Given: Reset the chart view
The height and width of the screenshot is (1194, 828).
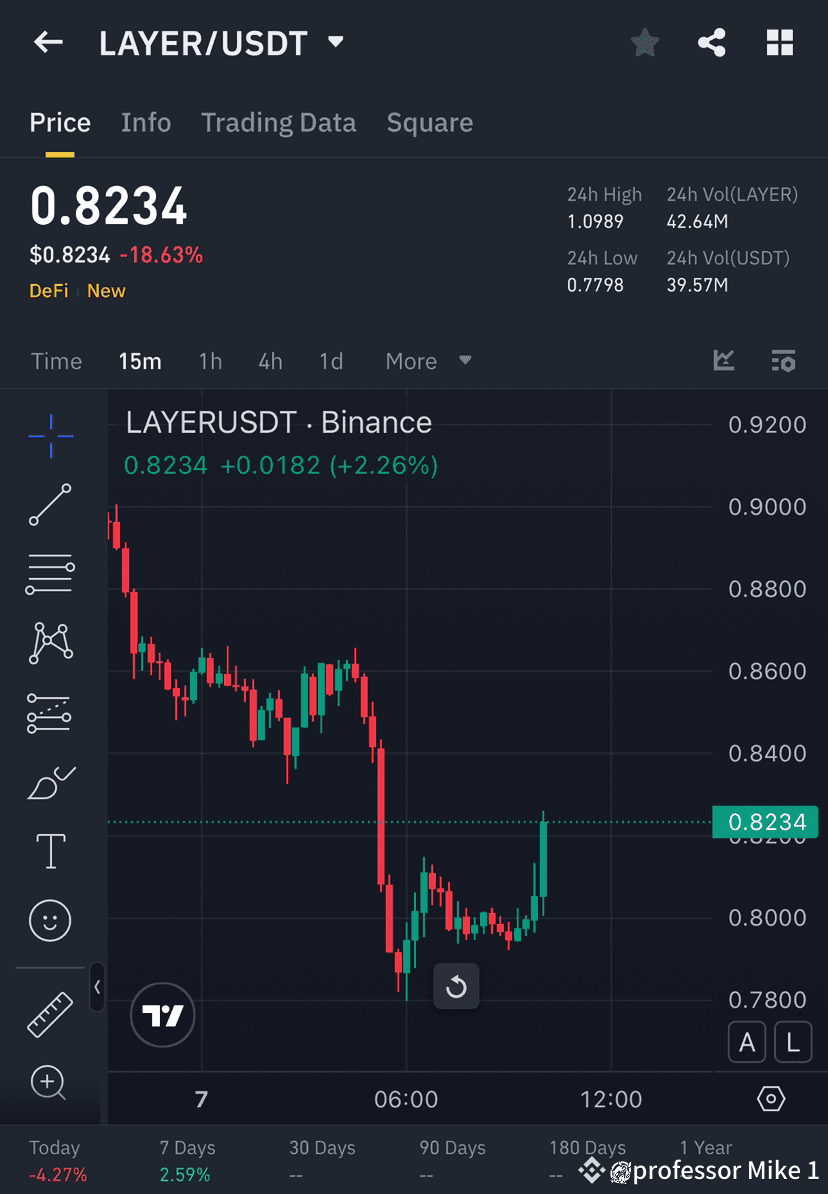Looking at the screenshot, I should (456, 986).
